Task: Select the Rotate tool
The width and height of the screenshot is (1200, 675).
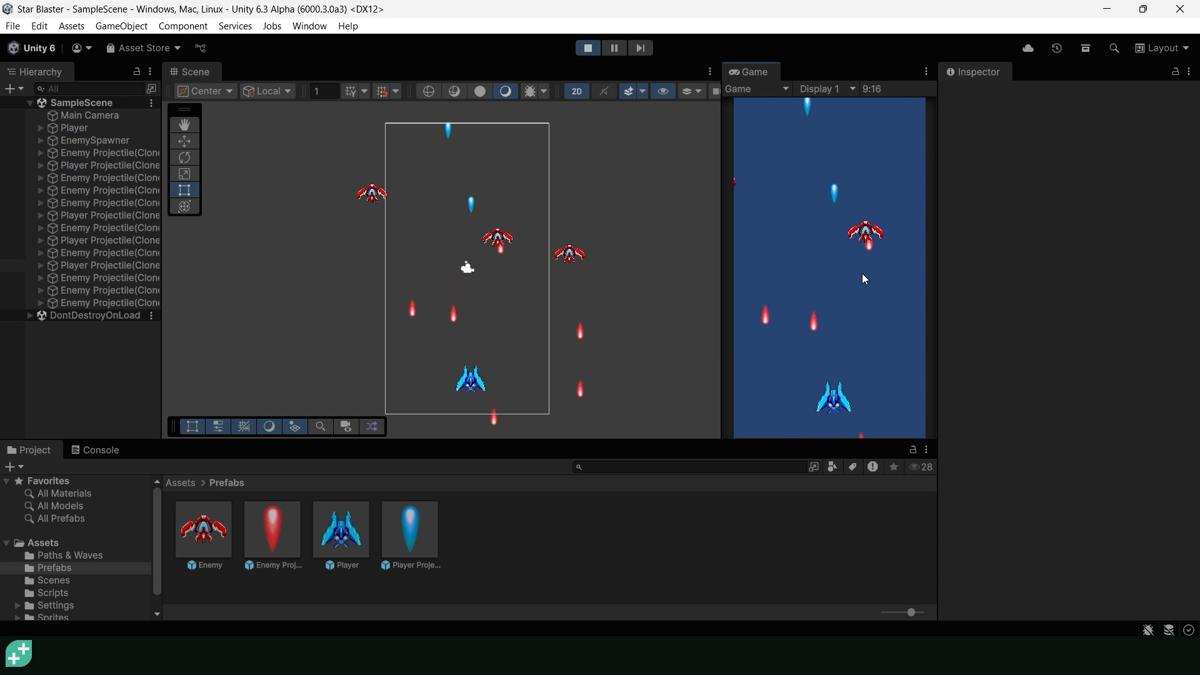Action: 184,157
